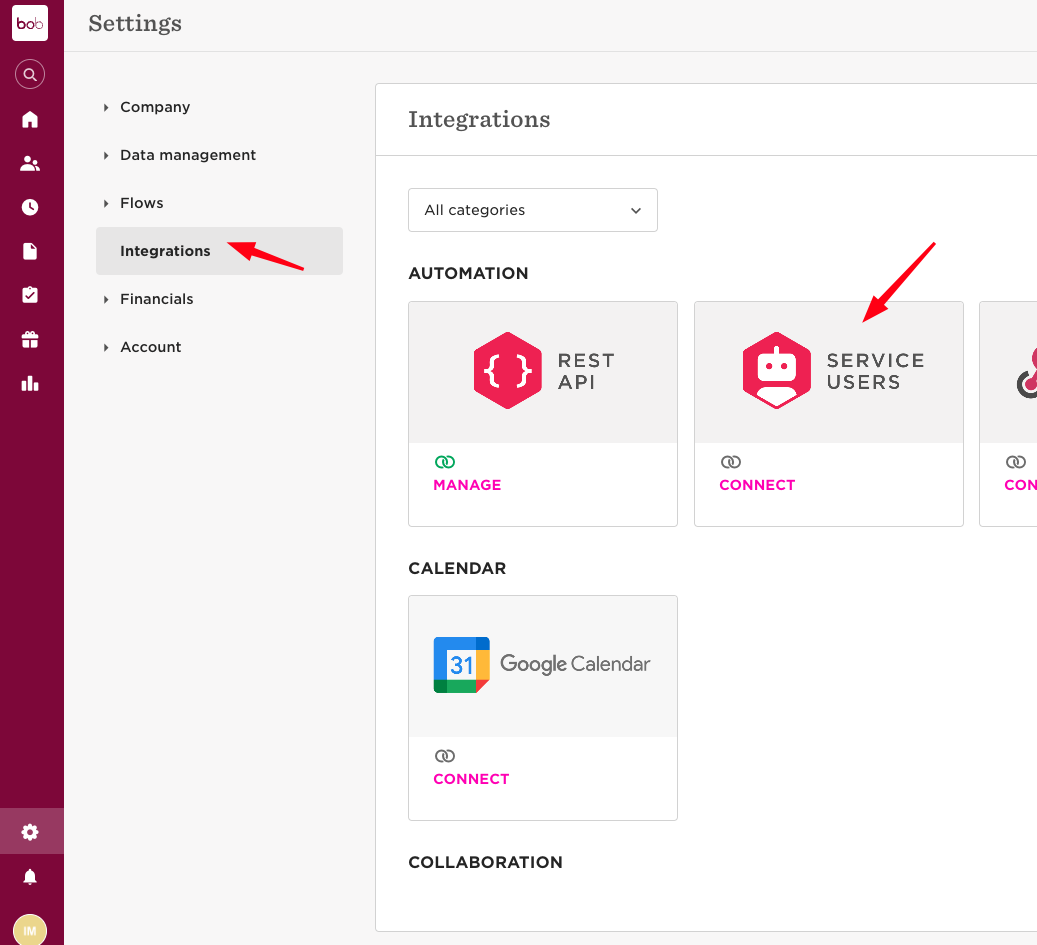Click the COLLABORATION section heading
This screenshot has height=945, width=1037.
tap(485, 862)
